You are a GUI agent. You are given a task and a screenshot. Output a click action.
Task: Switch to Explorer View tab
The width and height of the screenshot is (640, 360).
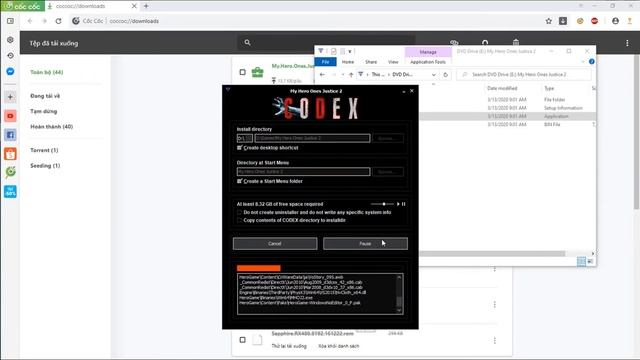pyautogui.click(x=393, y=62)
